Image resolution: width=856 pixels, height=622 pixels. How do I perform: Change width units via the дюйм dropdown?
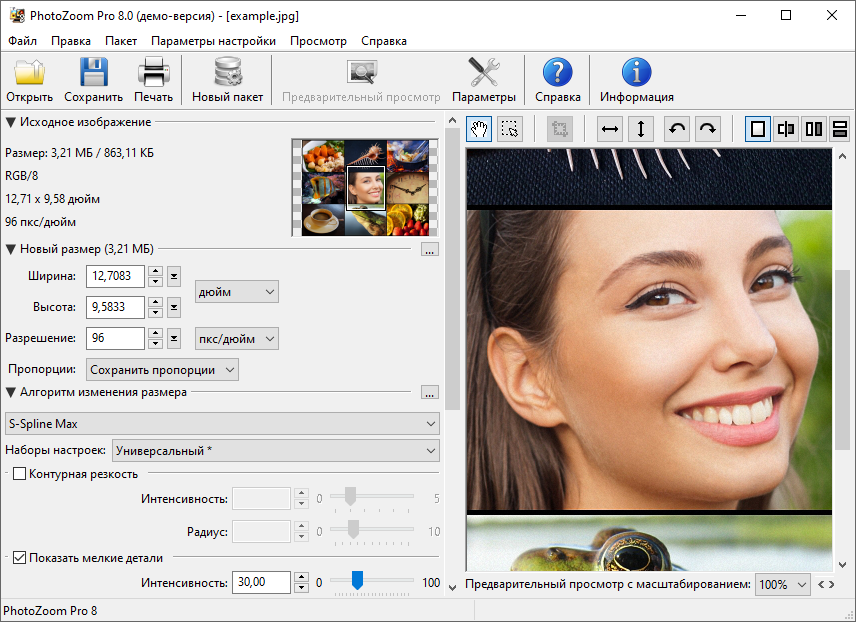(236, 290)
